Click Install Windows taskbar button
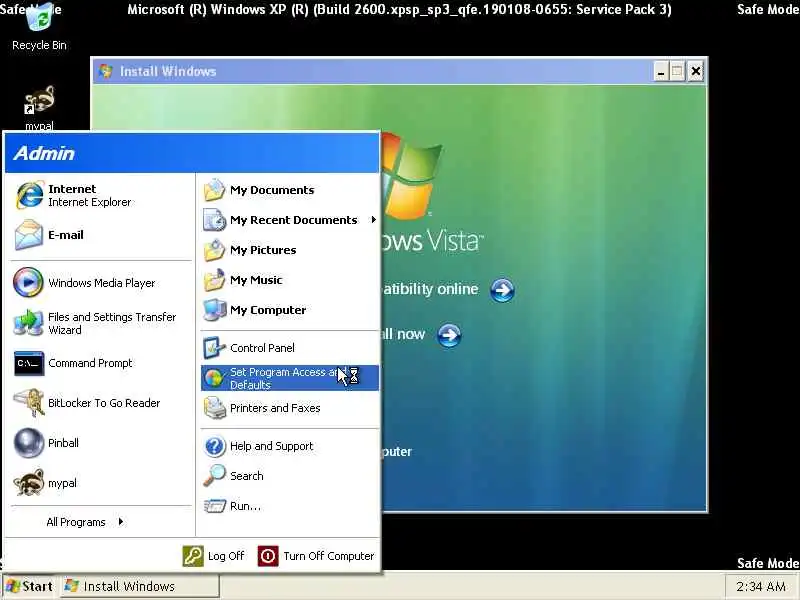Screen dimensions: 800x600 click(x=140, y=586)
